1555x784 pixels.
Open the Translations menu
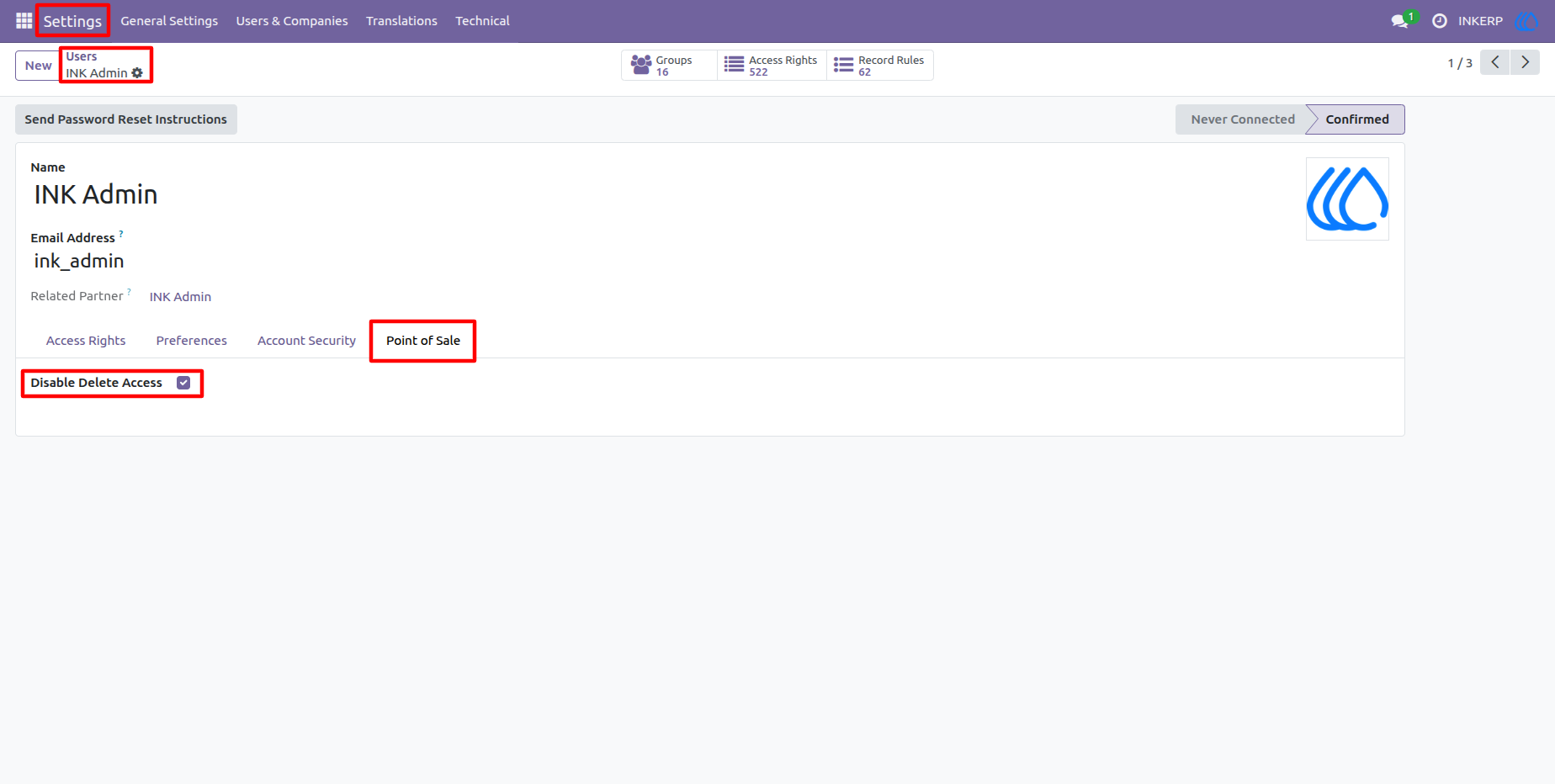tap(401, 21)
